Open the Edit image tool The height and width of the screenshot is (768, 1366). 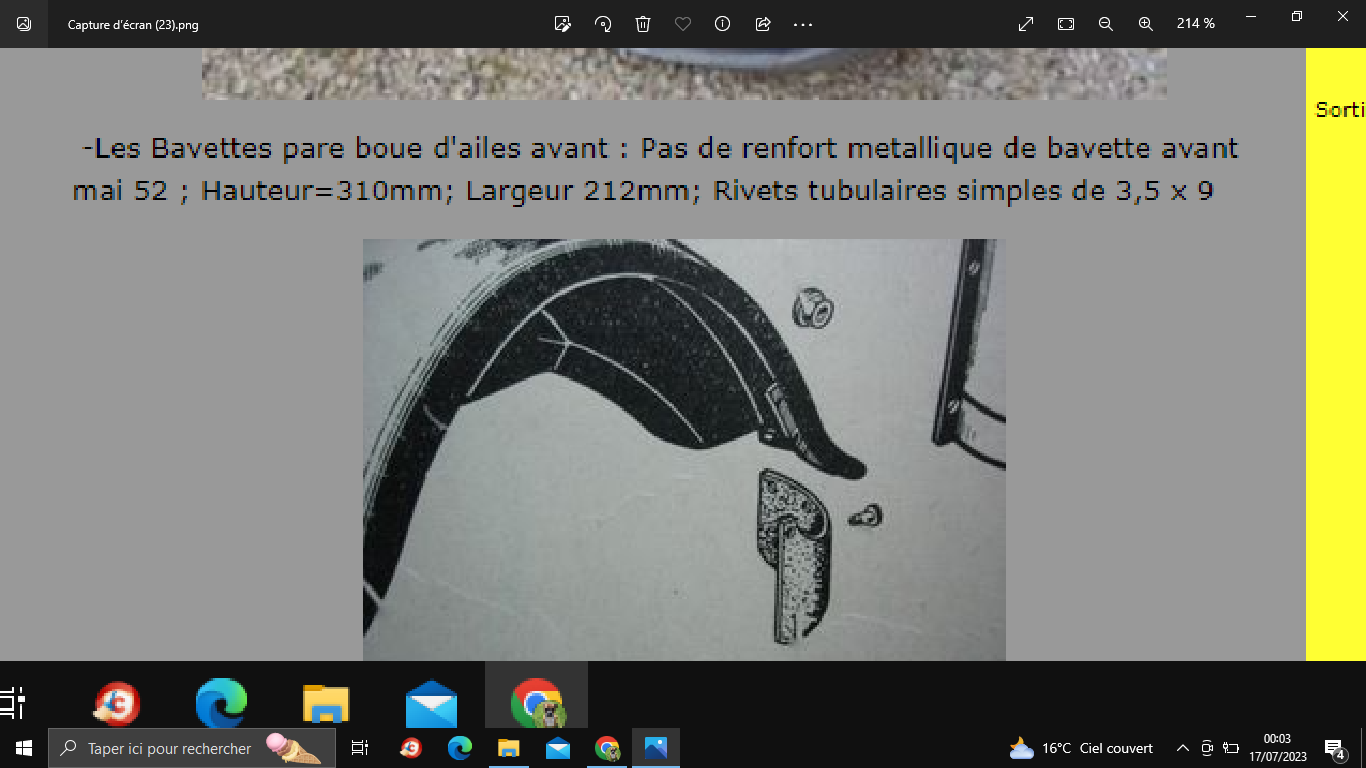point(563,24)
